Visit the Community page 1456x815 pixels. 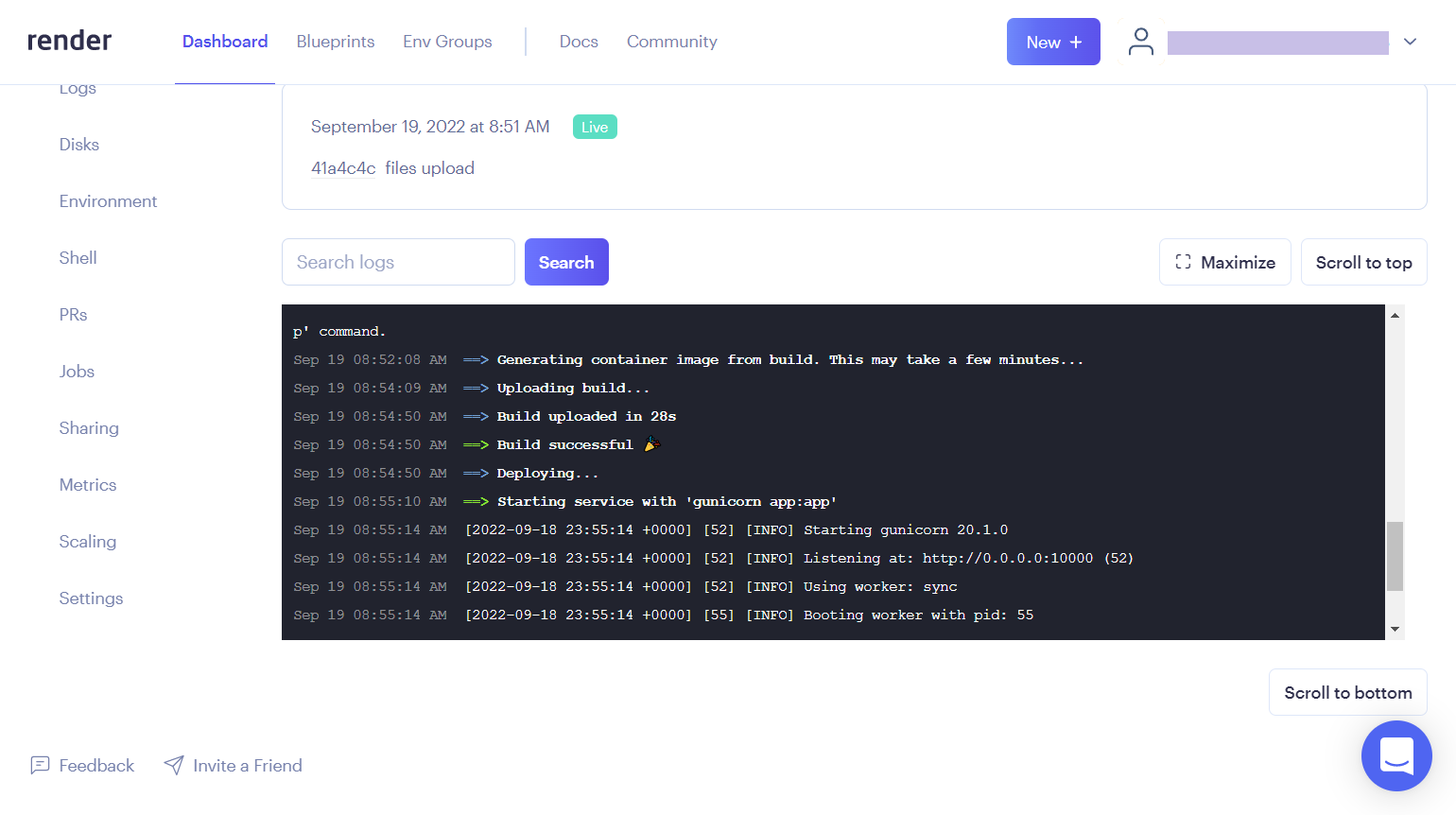pyautogui.click(x=671, y=41)
